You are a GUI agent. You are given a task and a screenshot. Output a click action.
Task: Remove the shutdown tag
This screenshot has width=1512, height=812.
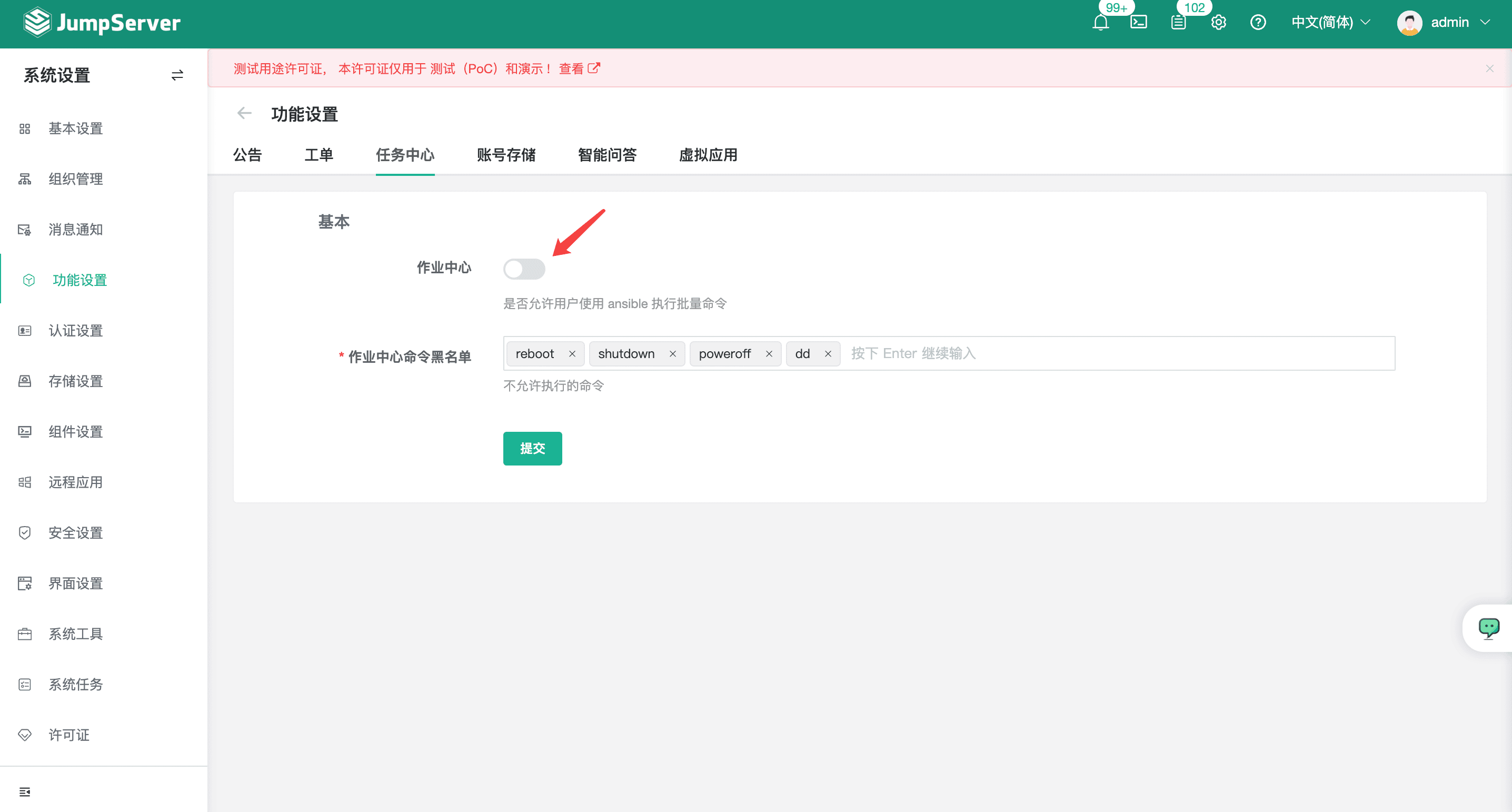click(673, 353)
